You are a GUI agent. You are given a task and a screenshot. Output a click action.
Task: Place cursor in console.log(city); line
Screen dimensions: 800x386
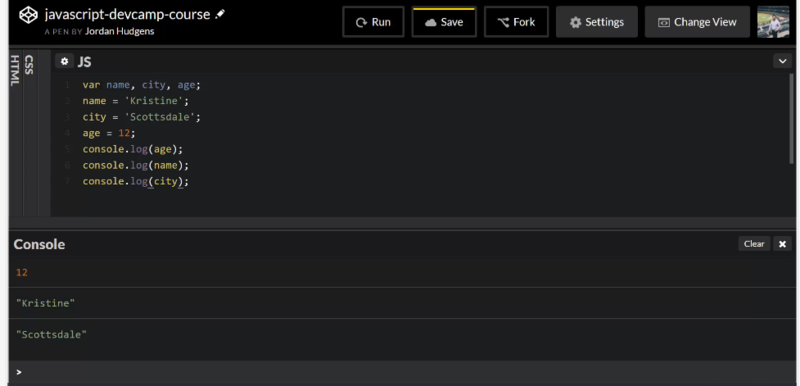[x=136, y=181]
